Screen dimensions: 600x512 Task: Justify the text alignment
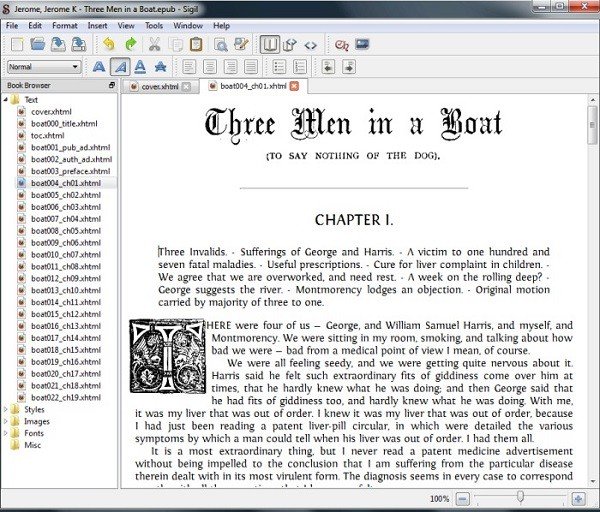pos(251,67)
